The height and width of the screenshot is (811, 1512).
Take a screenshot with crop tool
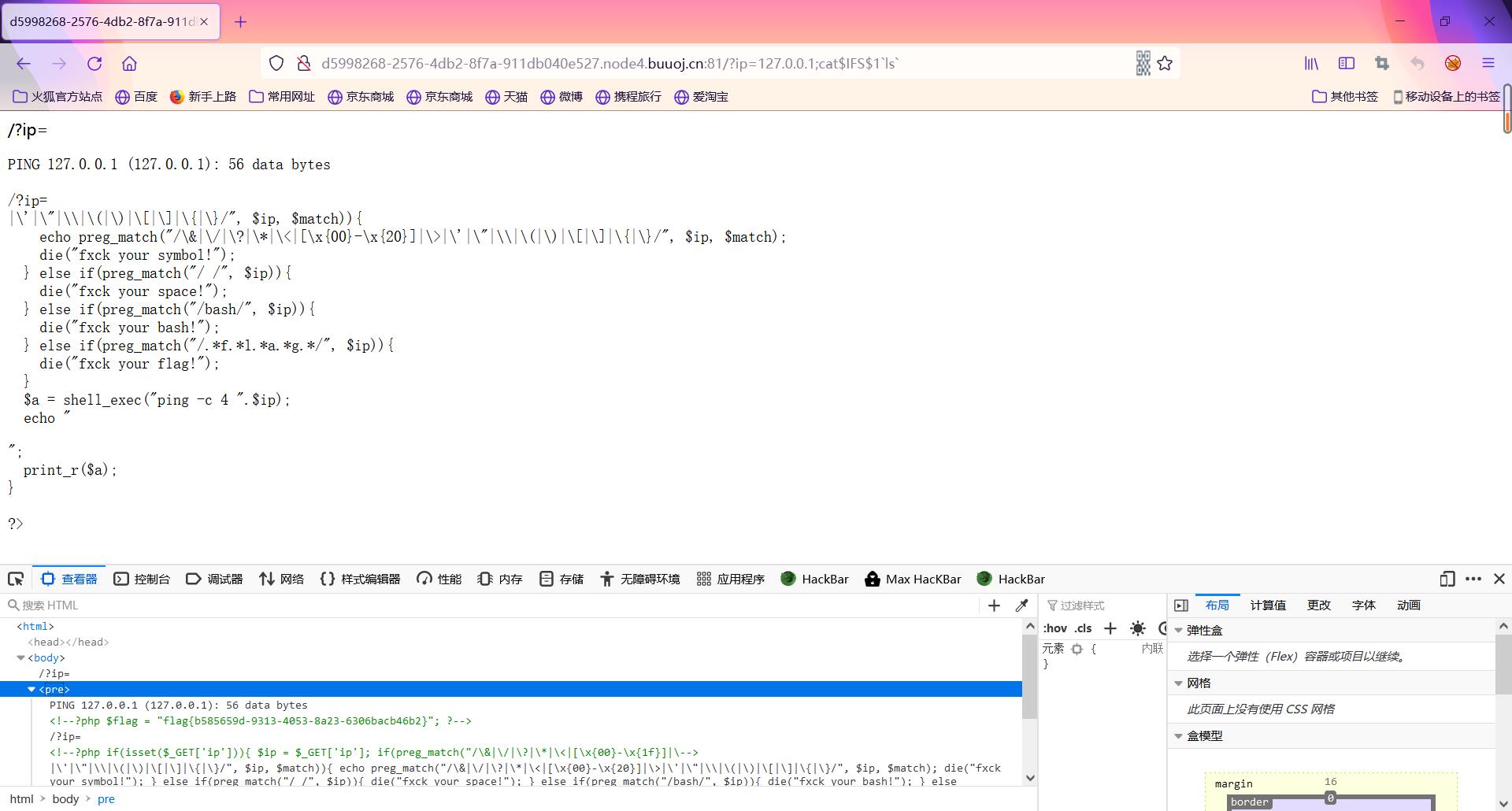click(x=1382, y=64)
